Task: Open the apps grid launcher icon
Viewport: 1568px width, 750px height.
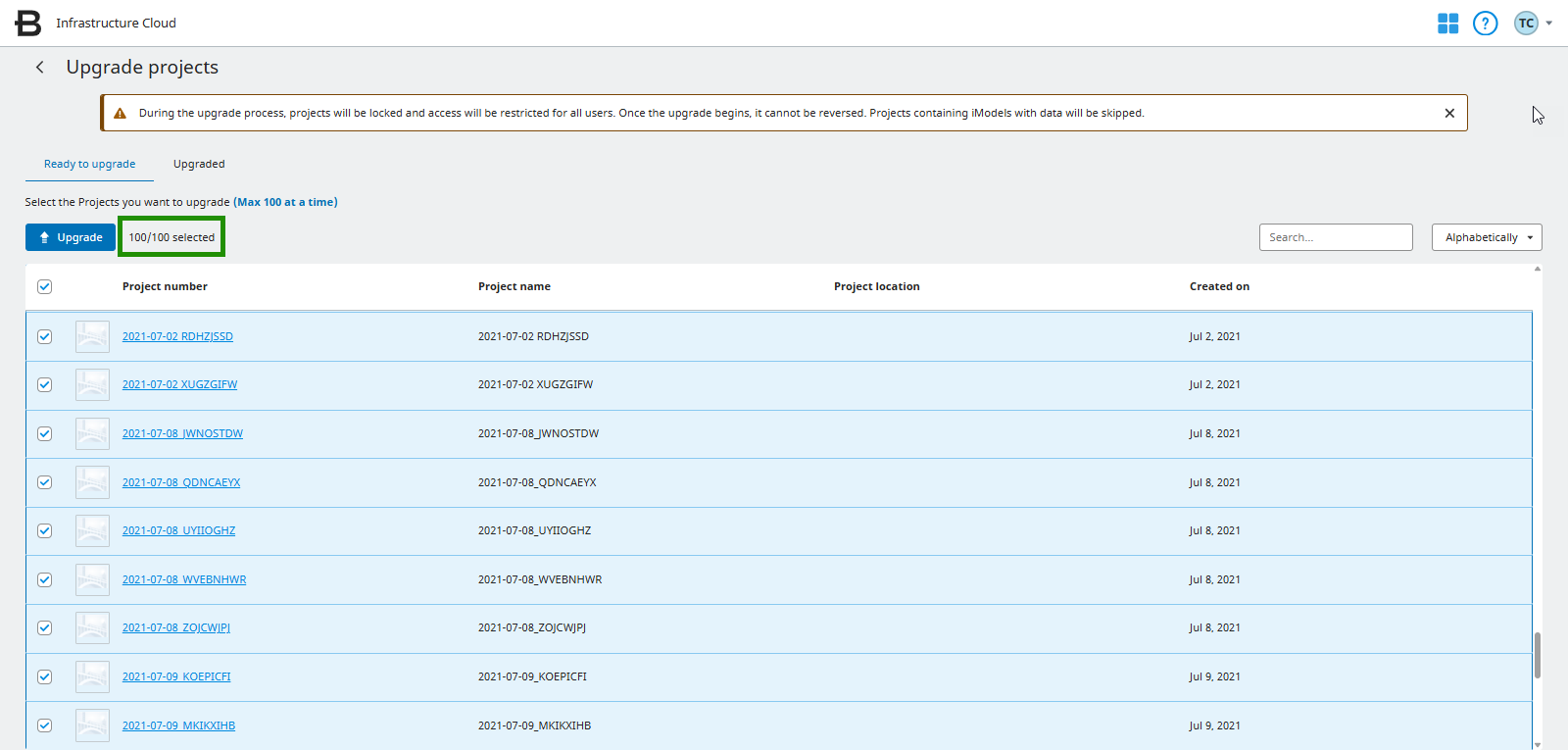Action: pyautogui.click(x=1447, y=23)
